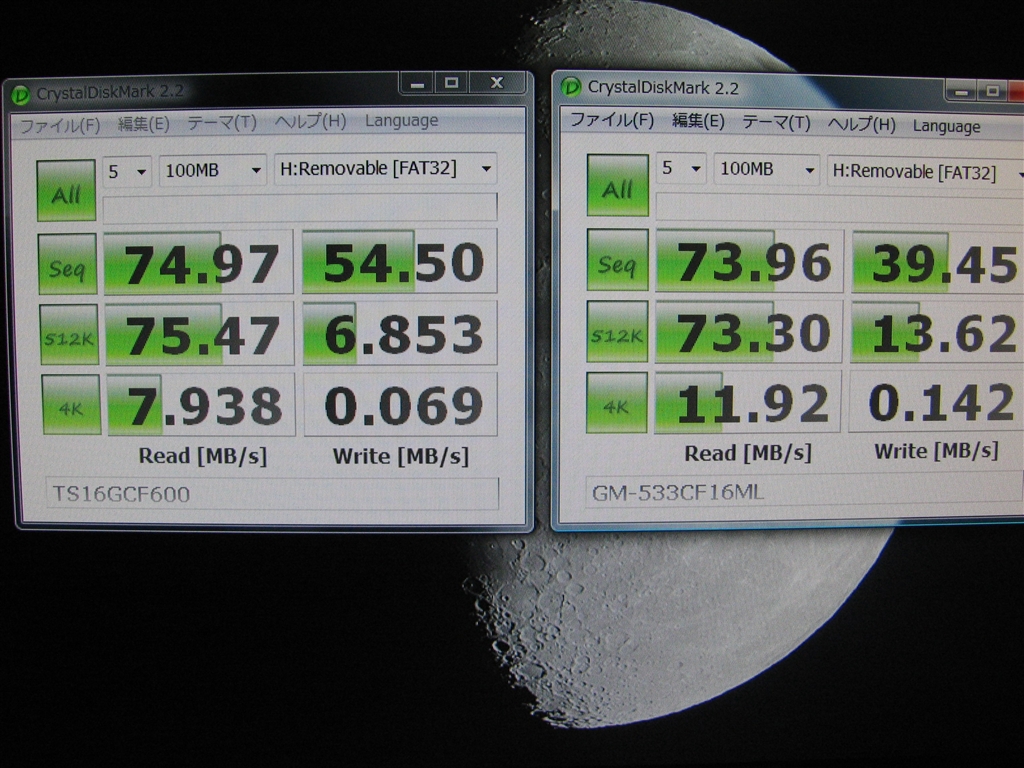Click the Seq read value 74.97
Screen dimensions: 1024x768
pyautogui.click(x=199, y=263)
